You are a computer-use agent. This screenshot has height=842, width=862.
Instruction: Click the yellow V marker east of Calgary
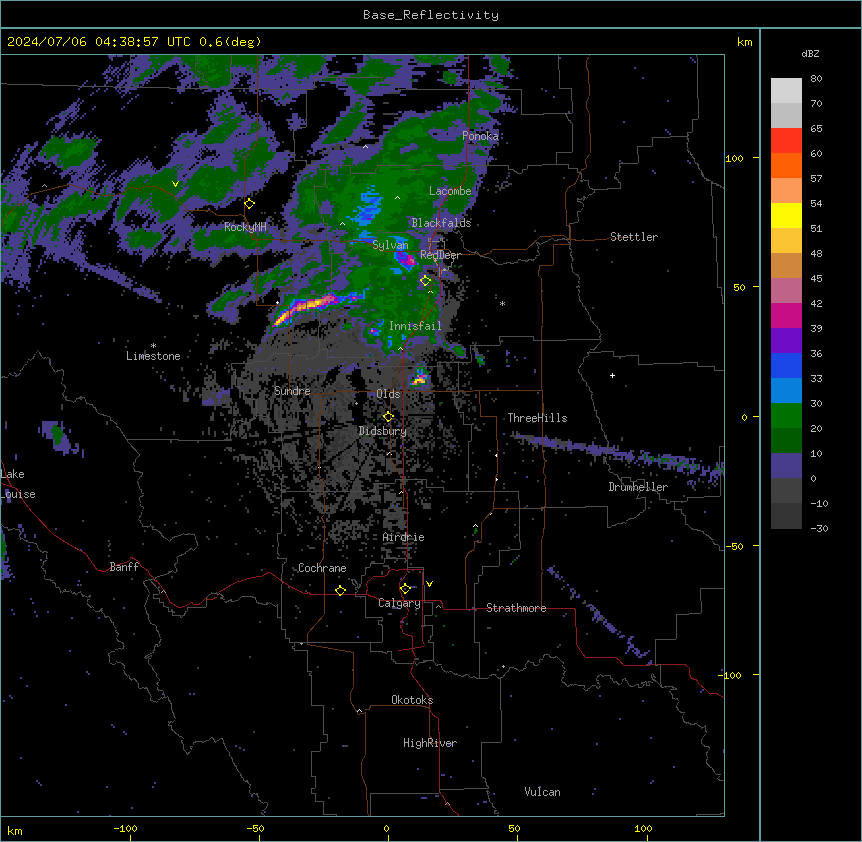pos(429,584)
